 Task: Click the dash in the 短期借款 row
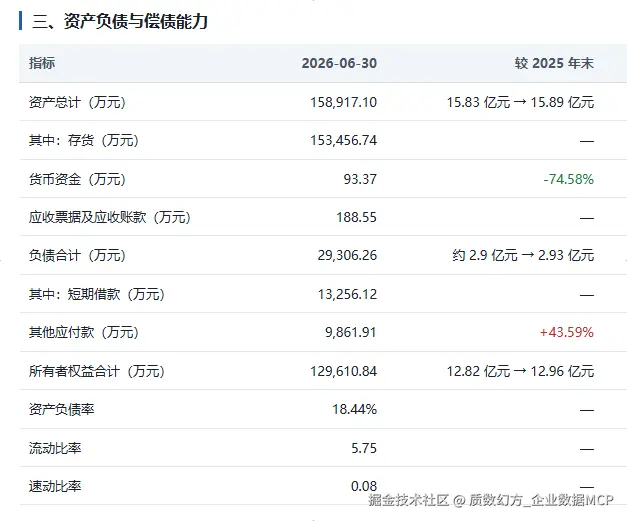click(587, 295)
